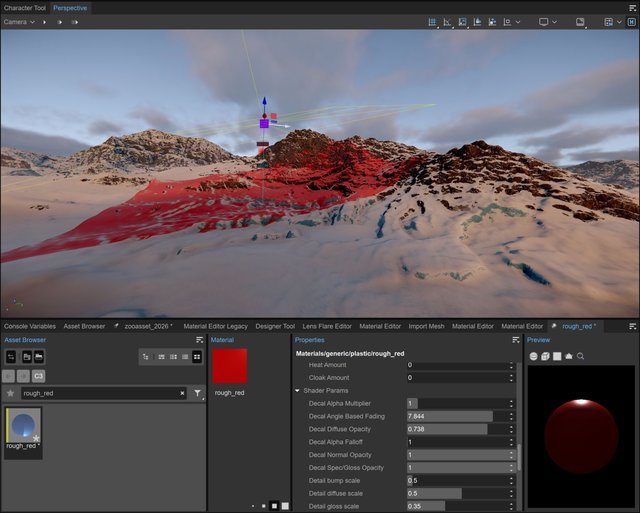
Task: Open the Asset Browser filter icon
Action: coord(198,394)
